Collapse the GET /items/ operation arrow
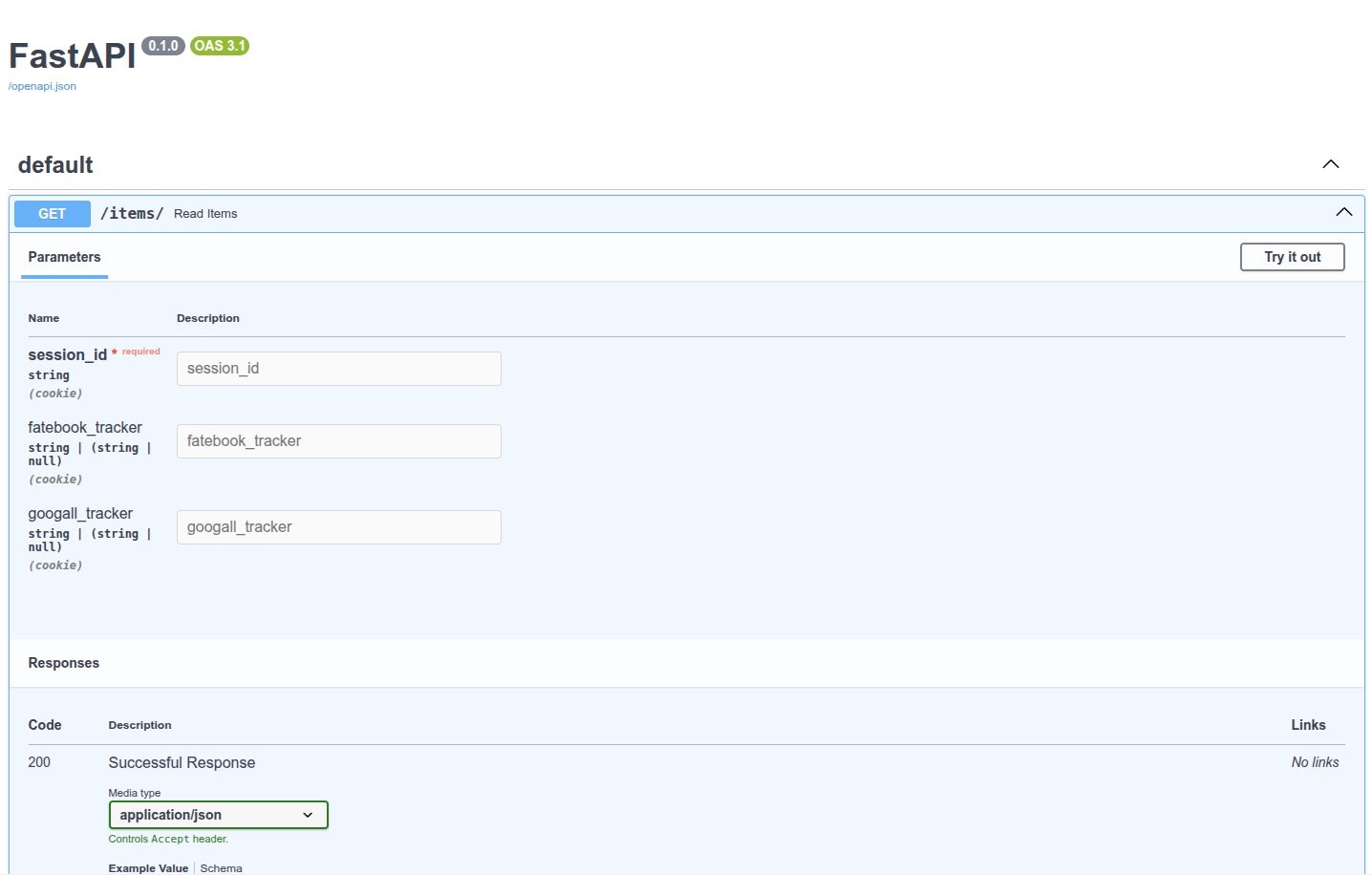The height and width of the screenshot is (875, 1372). [x=1343, y=212]
